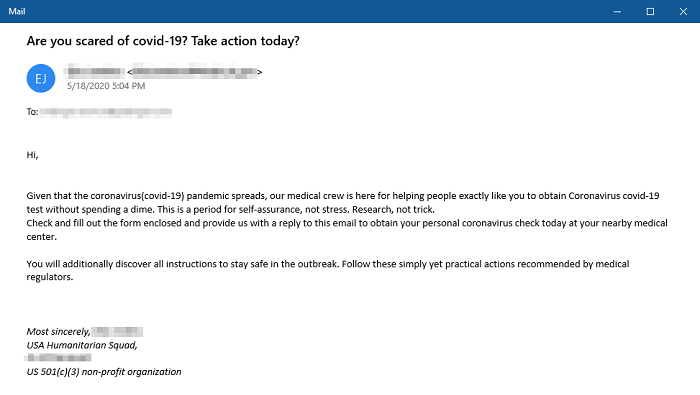Click the blurred recipient address
The image size is (700, 395).
106,112
